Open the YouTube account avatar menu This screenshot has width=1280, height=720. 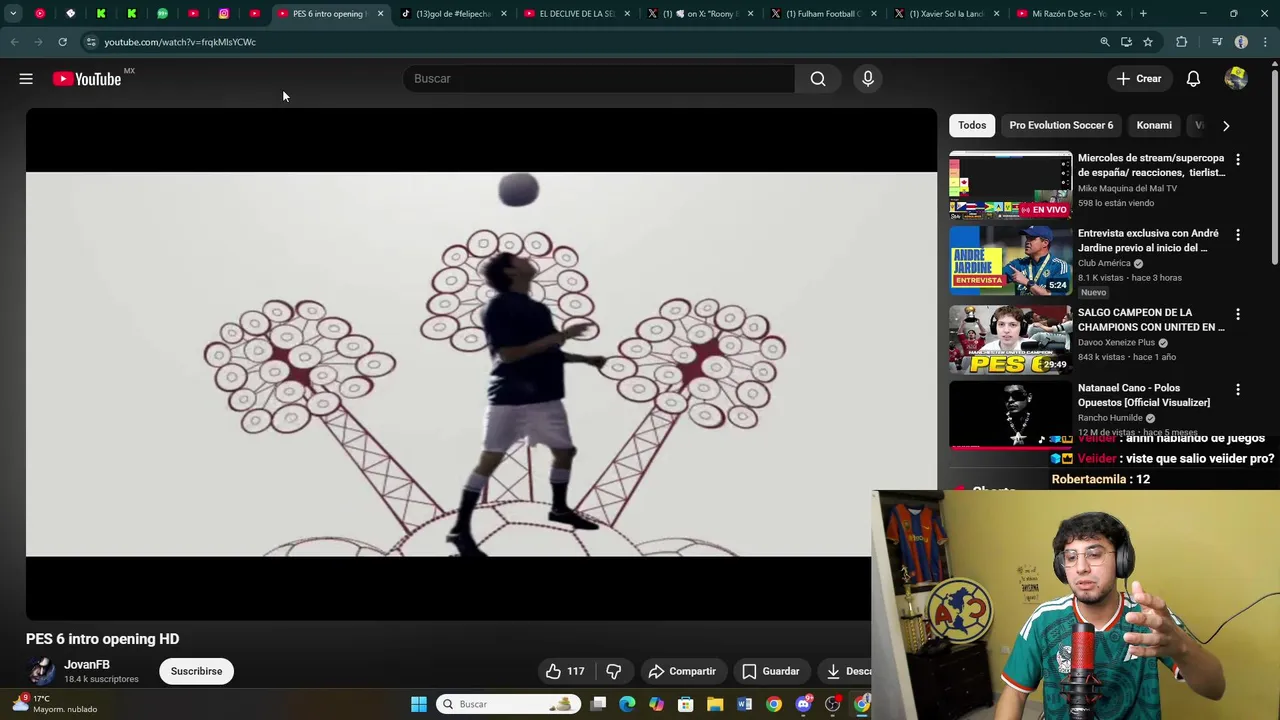click(x=1236, y=79)
